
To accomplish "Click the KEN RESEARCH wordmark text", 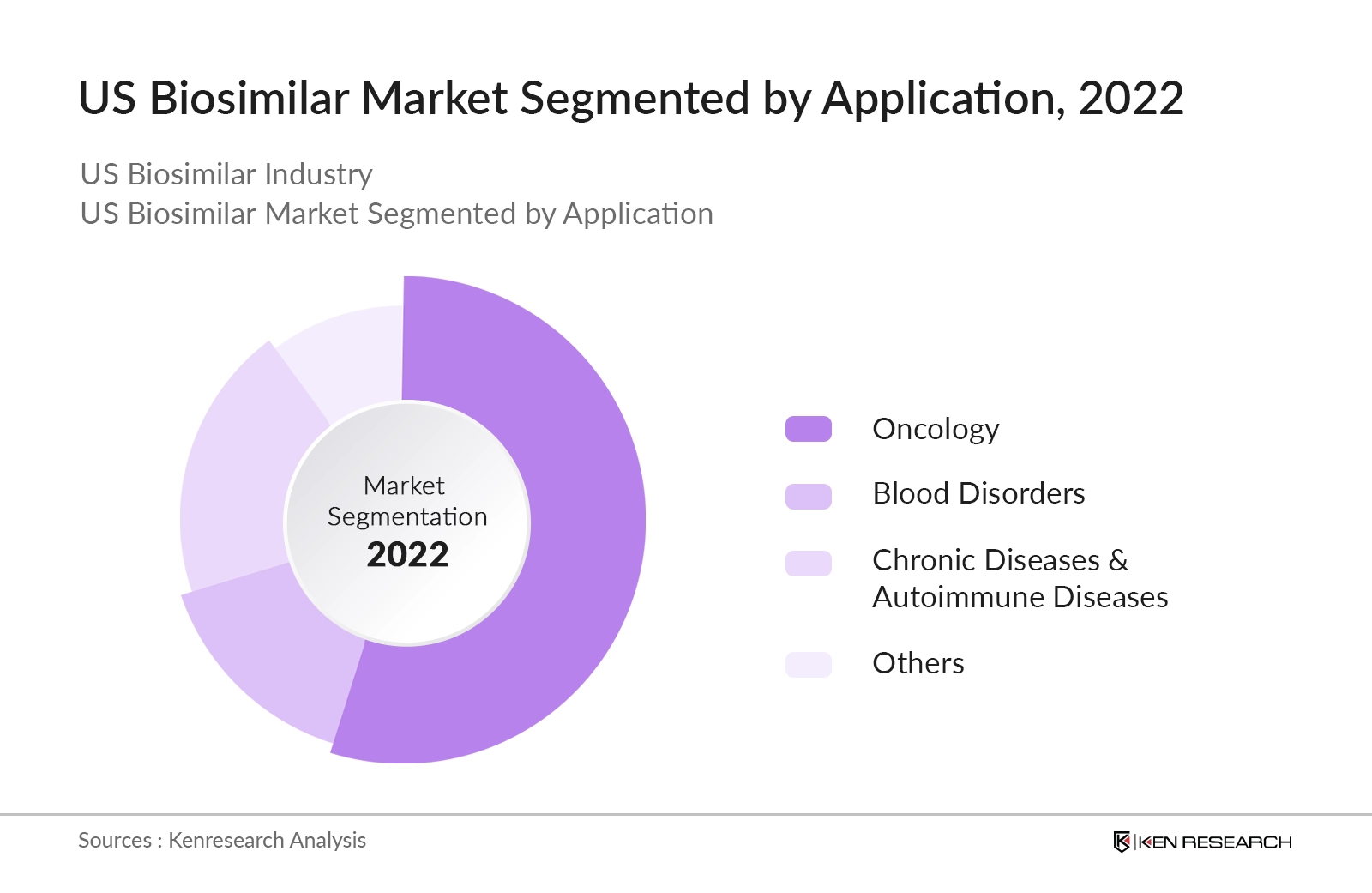I will tap(1218, 842).
